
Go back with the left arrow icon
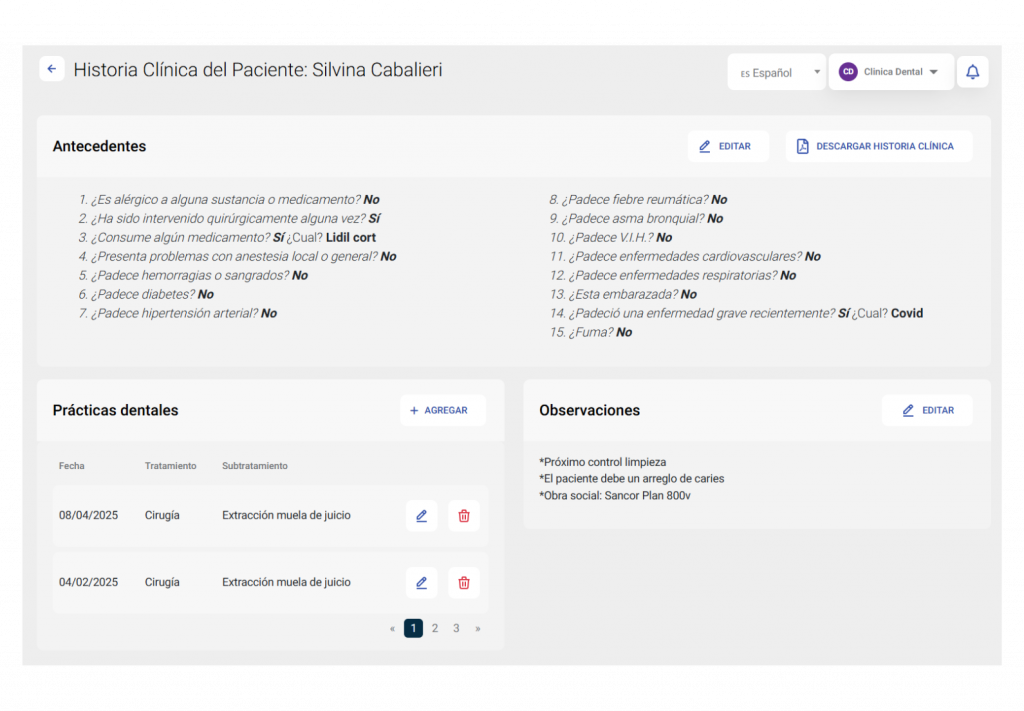click(52, 69)
